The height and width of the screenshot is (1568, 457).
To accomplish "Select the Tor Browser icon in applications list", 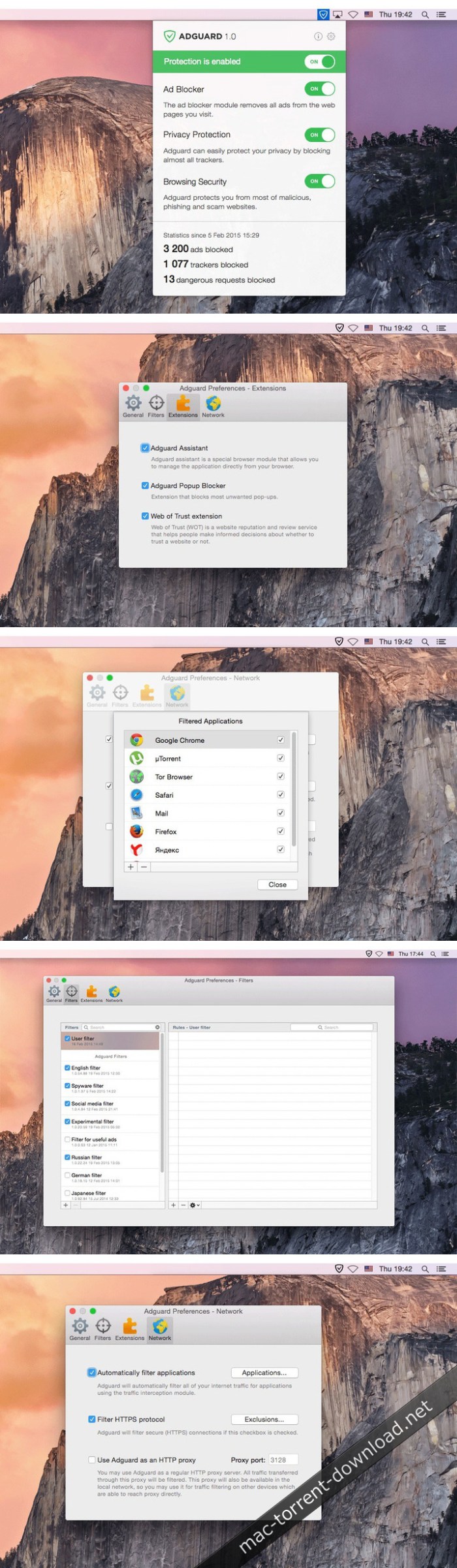I will click(x=136, y=777).
